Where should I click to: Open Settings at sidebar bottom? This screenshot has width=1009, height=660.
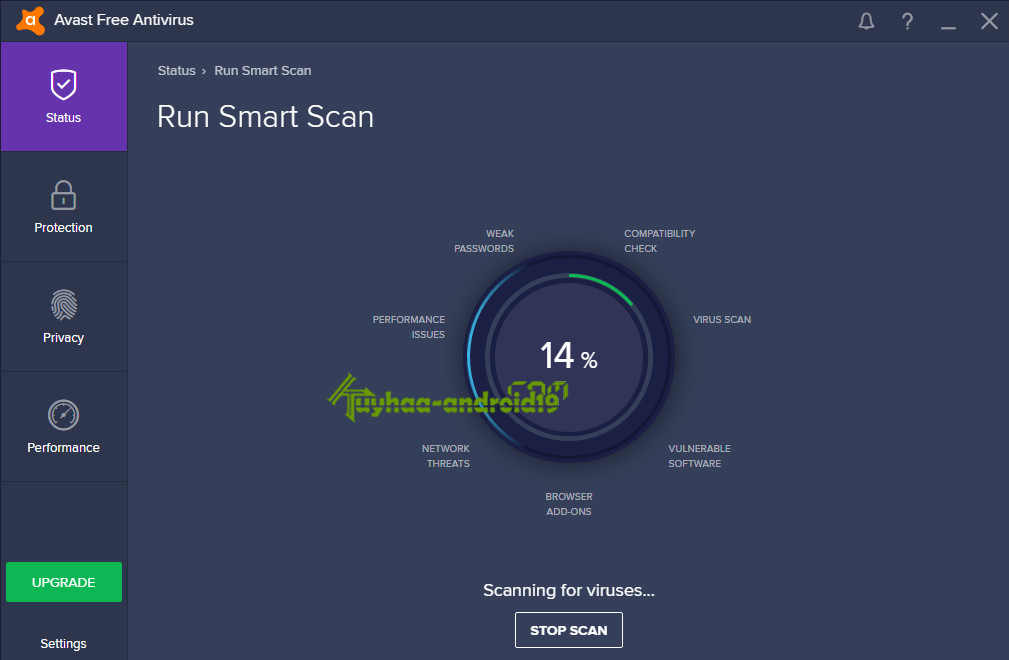63,644
